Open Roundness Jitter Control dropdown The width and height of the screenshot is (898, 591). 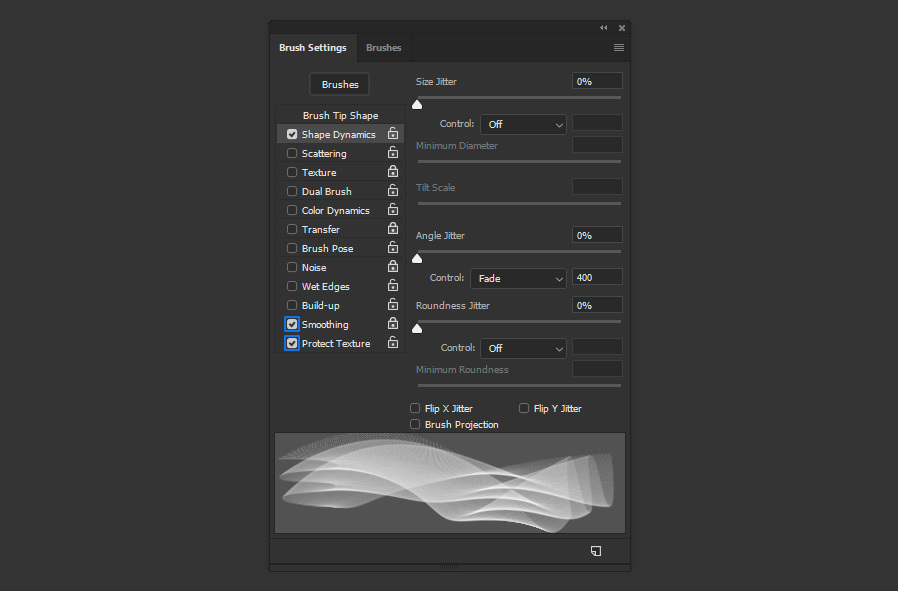point(523,348)
